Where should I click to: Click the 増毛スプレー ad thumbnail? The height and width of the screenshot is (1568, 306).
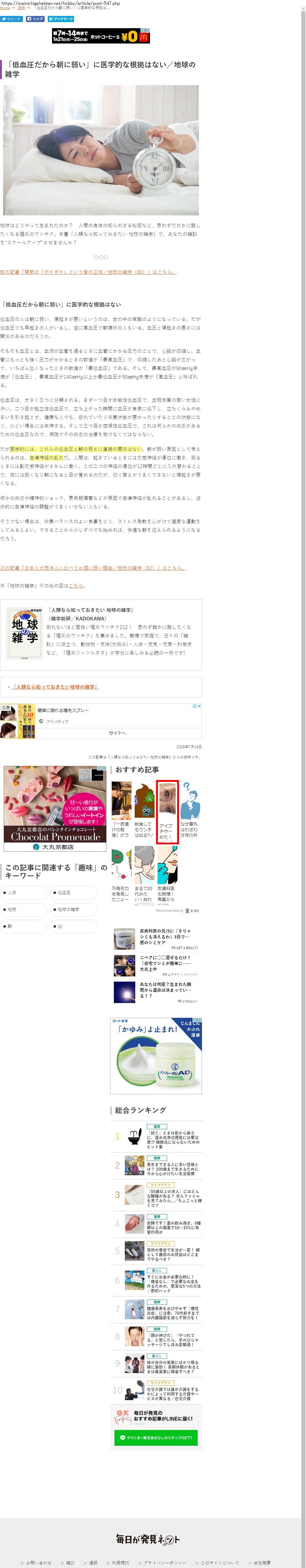pyautogui.click(x=17, y=721)
